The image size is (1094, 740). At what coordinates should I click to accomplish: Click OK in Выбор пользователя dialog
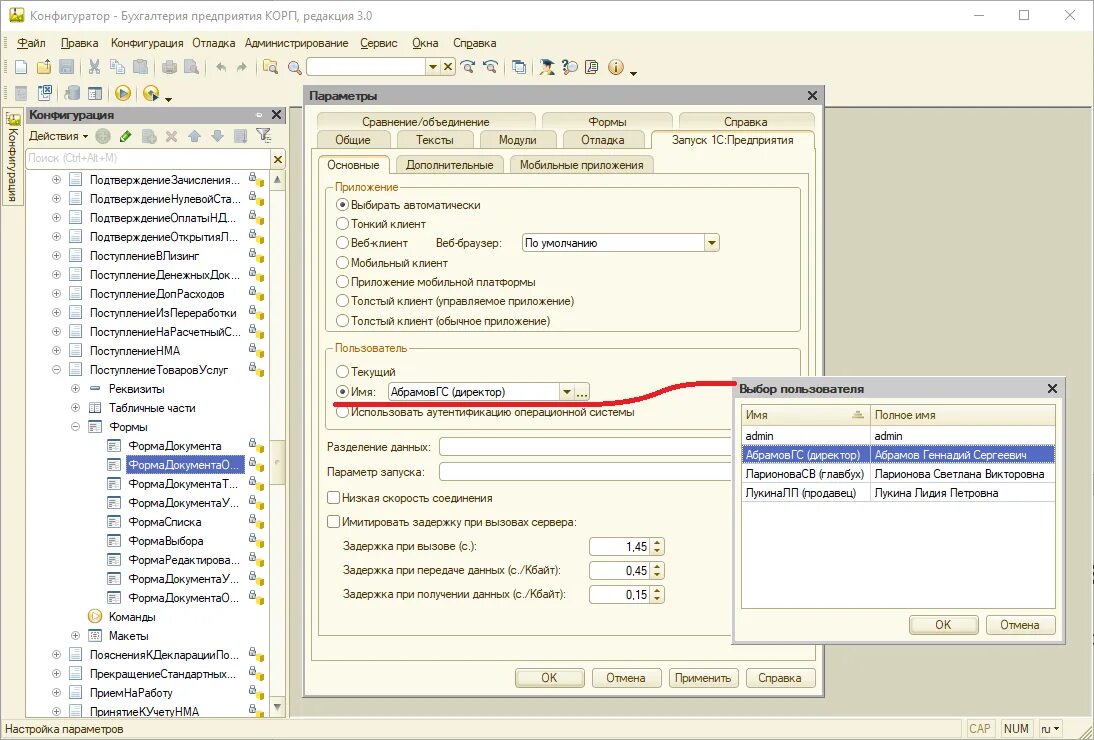coord(943,625)
